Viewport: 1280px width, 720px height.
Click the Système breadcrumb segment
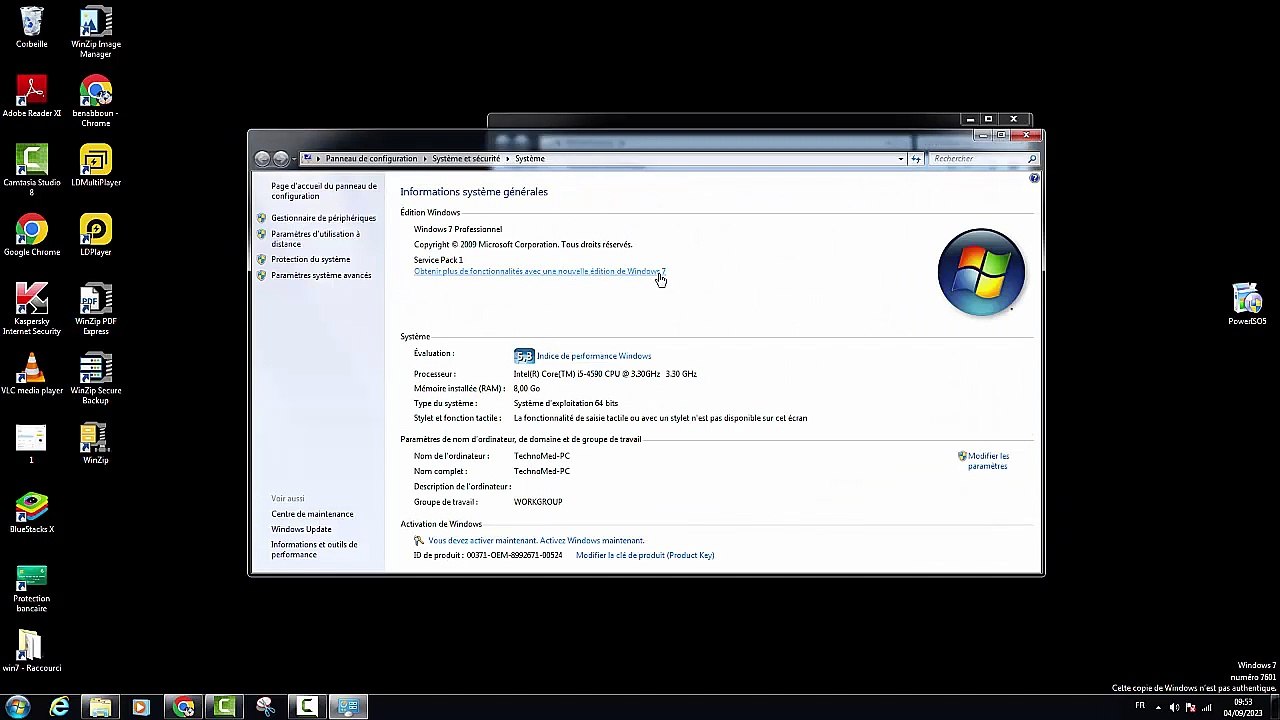coord(530,158)
